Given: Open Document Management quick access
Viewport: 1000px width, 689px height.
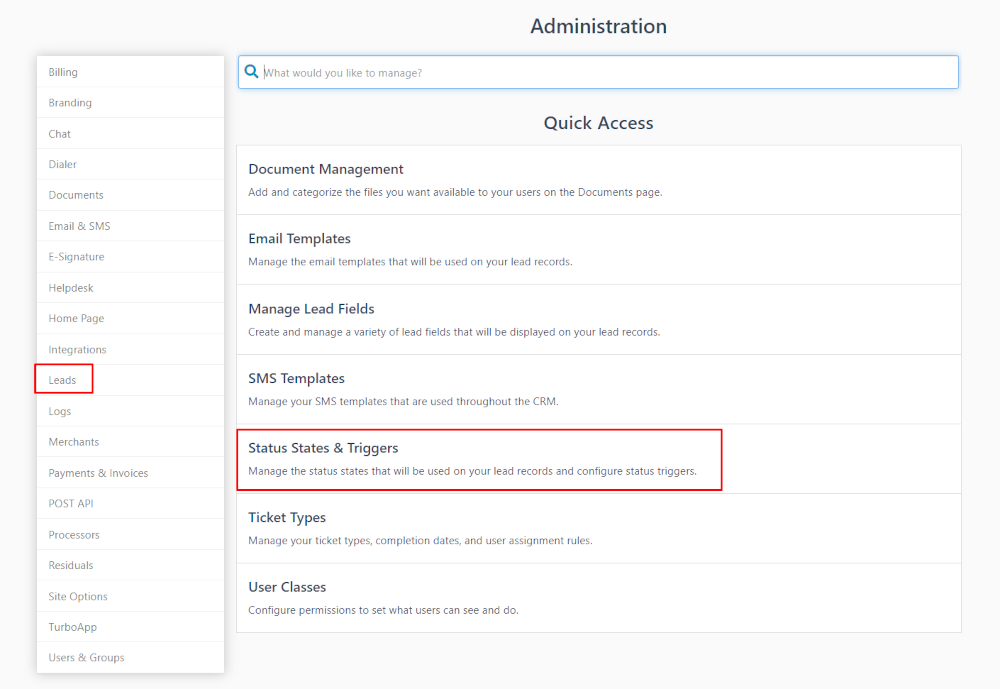Looking at the screenshot, I should (598, 180).
